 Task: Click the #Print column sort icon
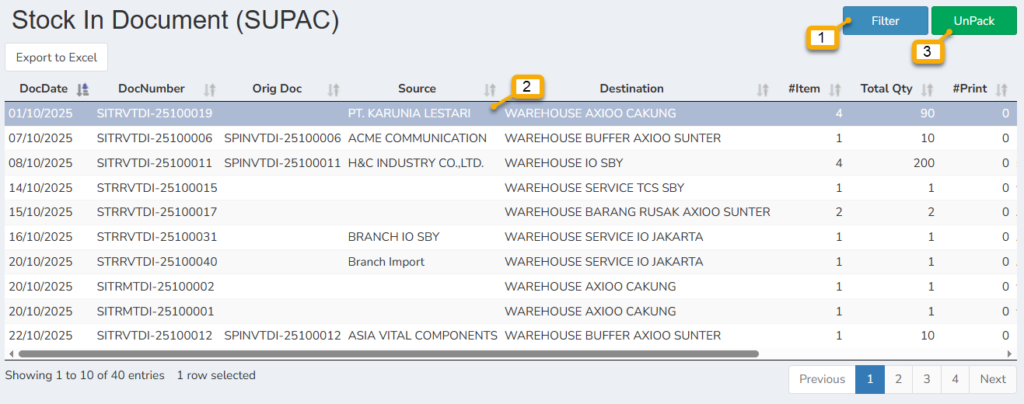tap(1001, 89)
